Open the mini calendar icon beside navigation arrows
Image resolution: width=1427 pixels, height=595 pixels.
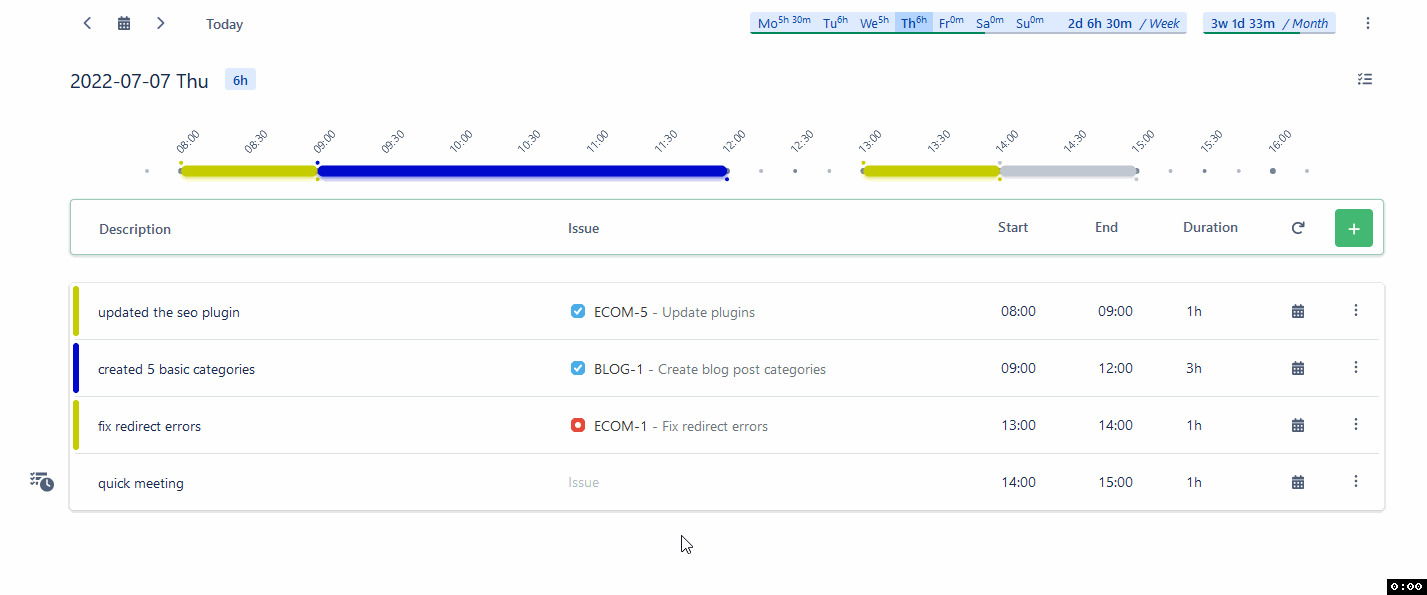123,22
